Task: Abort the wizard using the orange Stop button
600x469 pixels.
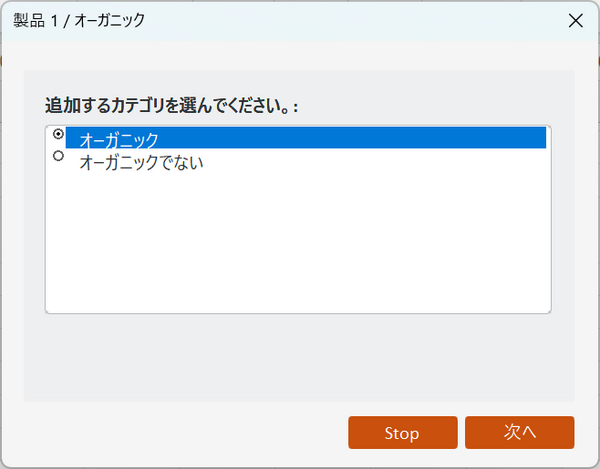Action: pos(402,432)
